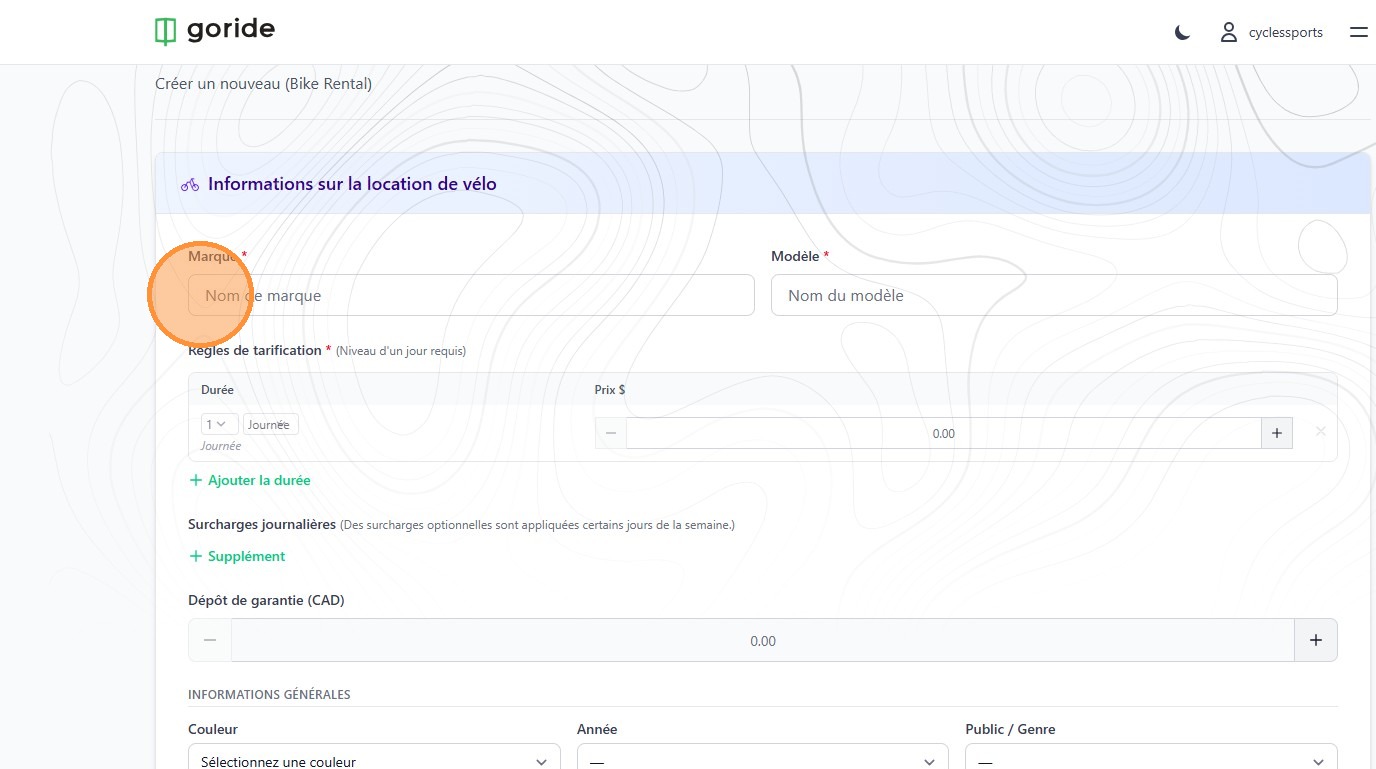
Task: Open the duration number dropdown
Action: click(x=219, y=425)
